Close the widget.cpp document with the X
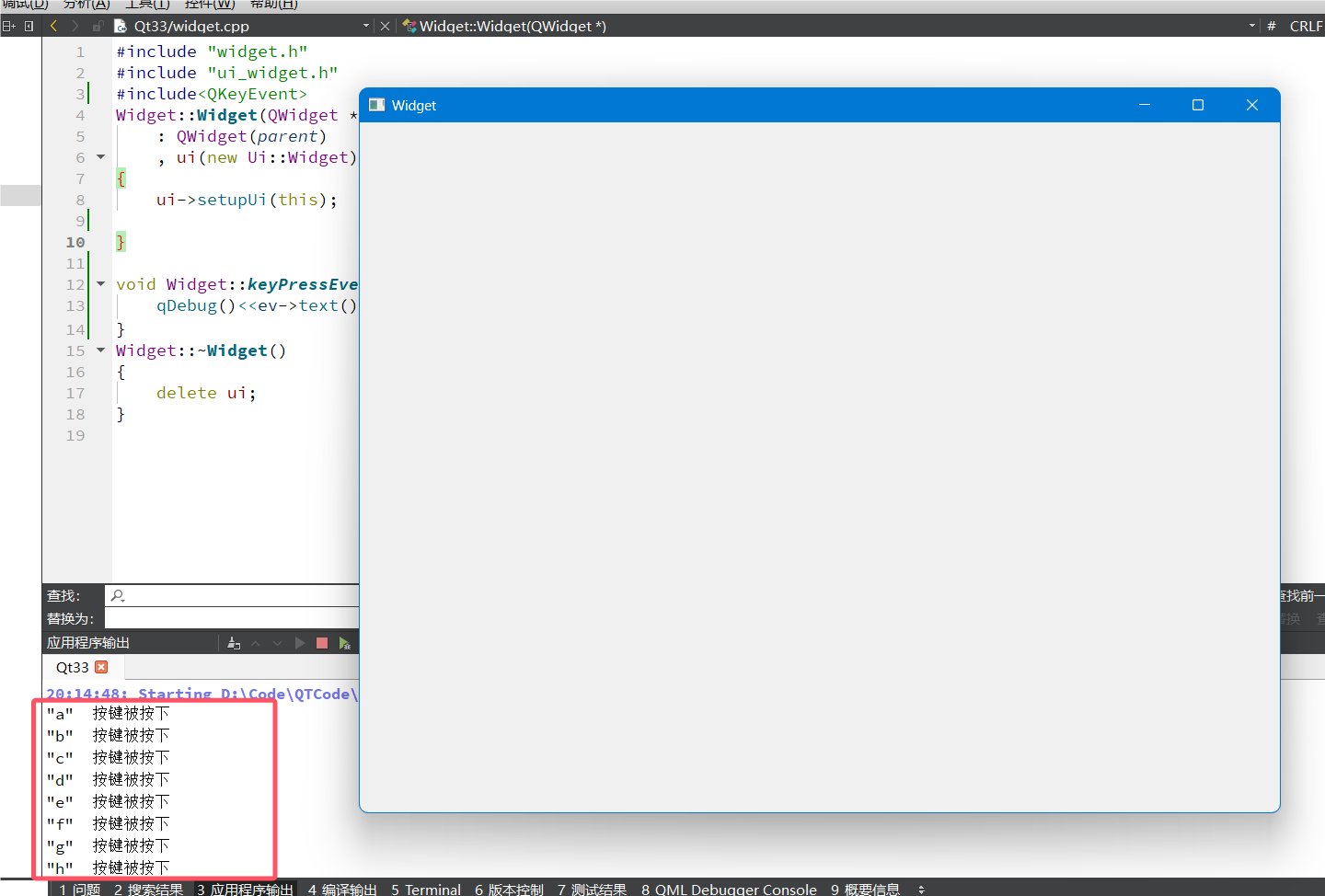The height and width of the screenshot is (896, 1325). pos(386,26)
